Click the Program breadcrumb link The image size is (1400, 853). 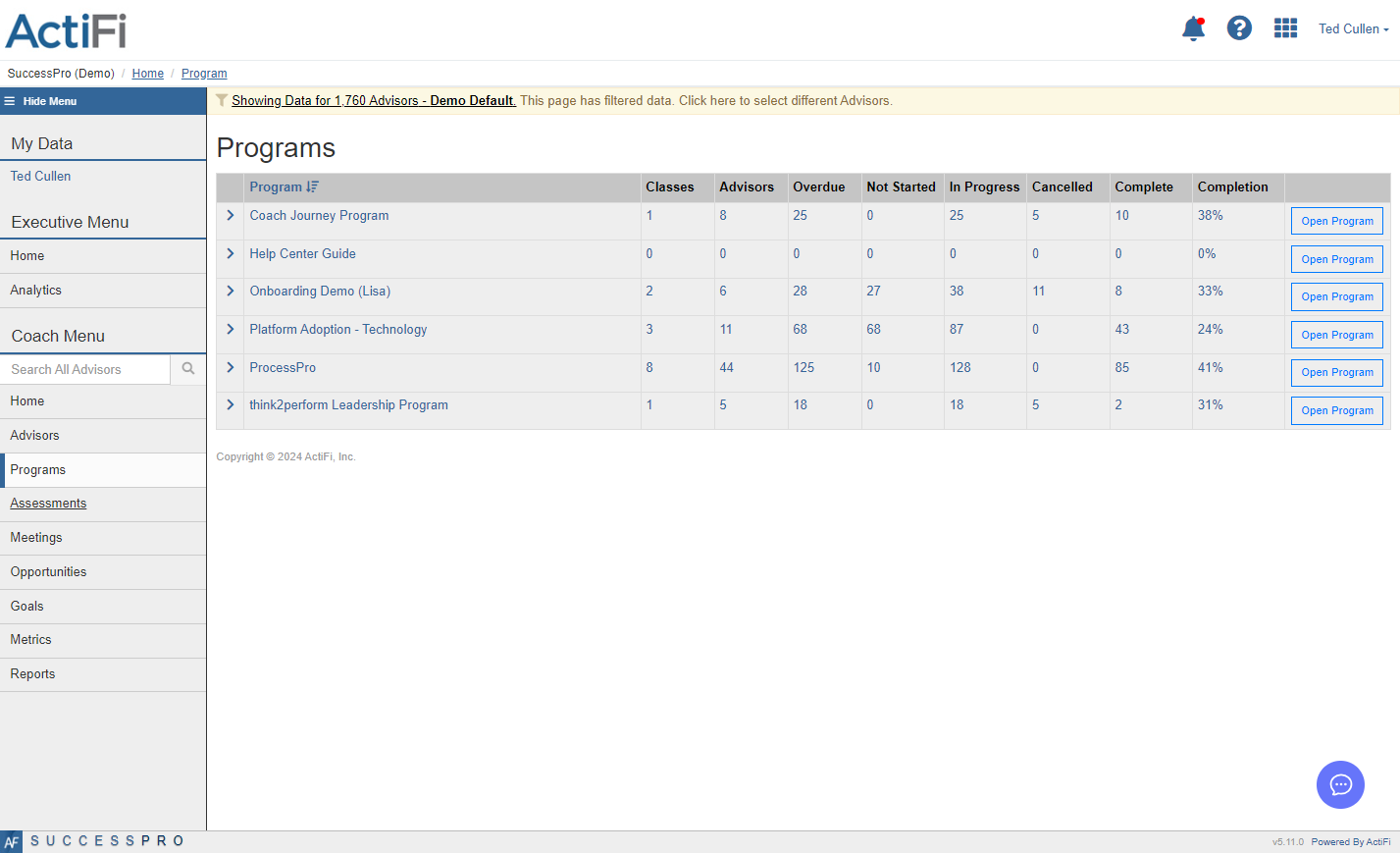(204, 74)
